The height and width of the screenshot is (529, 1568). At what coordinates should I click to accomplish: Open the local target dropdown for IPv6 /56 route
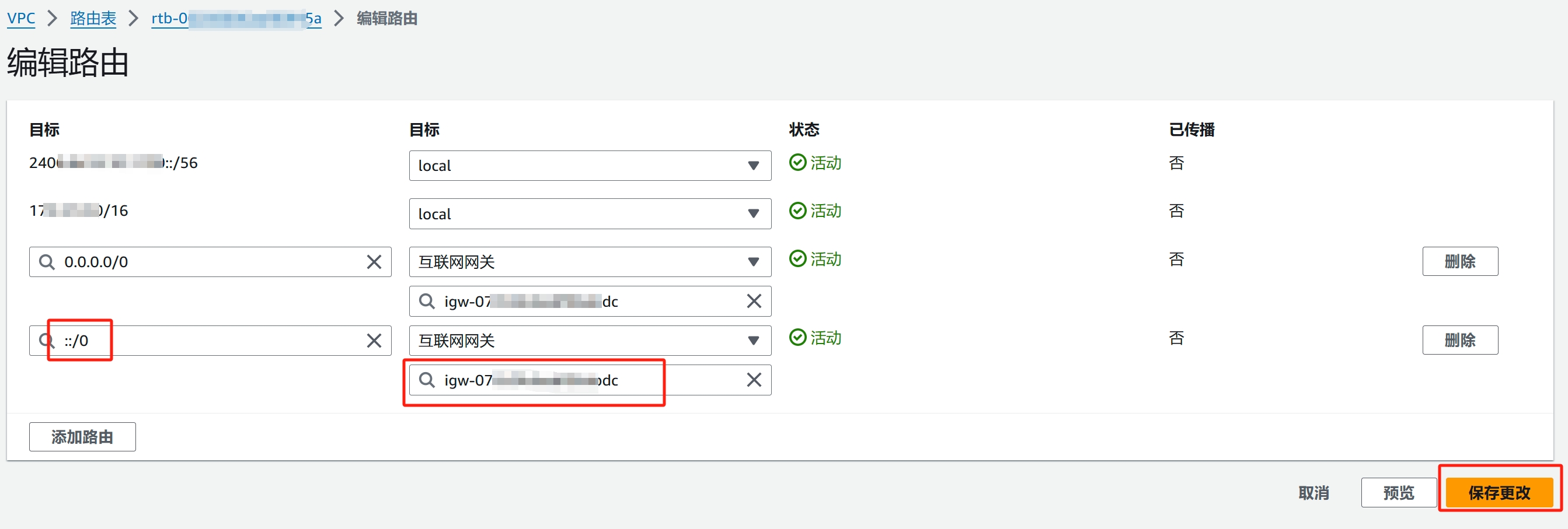pos(589,166)
